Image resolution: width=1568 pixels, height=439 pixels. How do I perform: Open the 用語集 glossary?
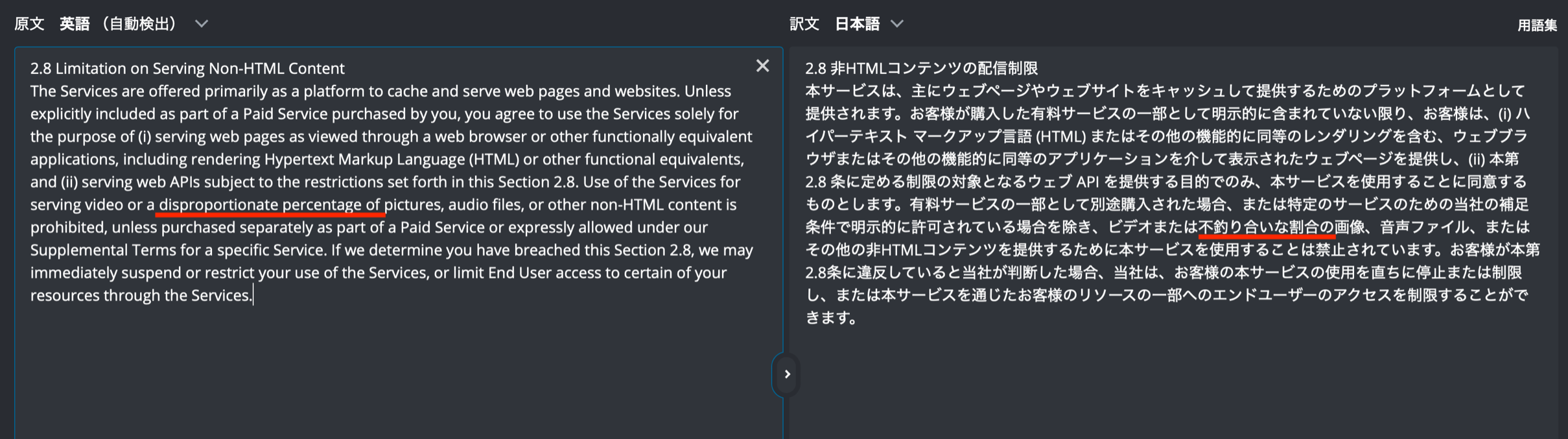coord(1536,25)
